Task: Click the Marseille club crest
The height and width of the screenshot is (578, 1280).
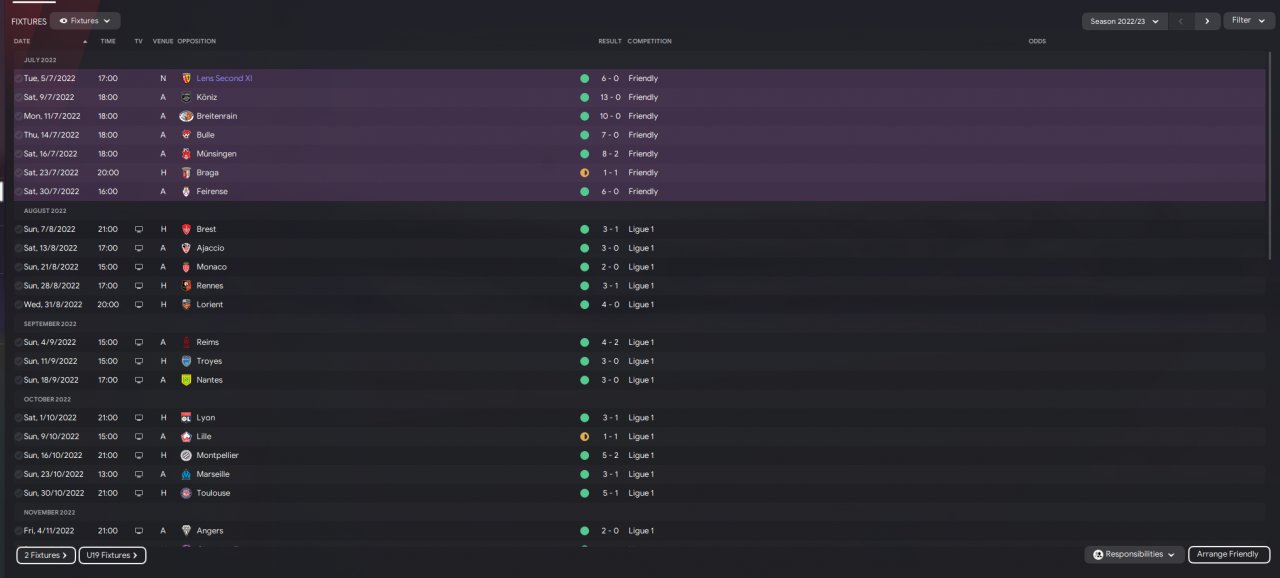Action: 186,474
